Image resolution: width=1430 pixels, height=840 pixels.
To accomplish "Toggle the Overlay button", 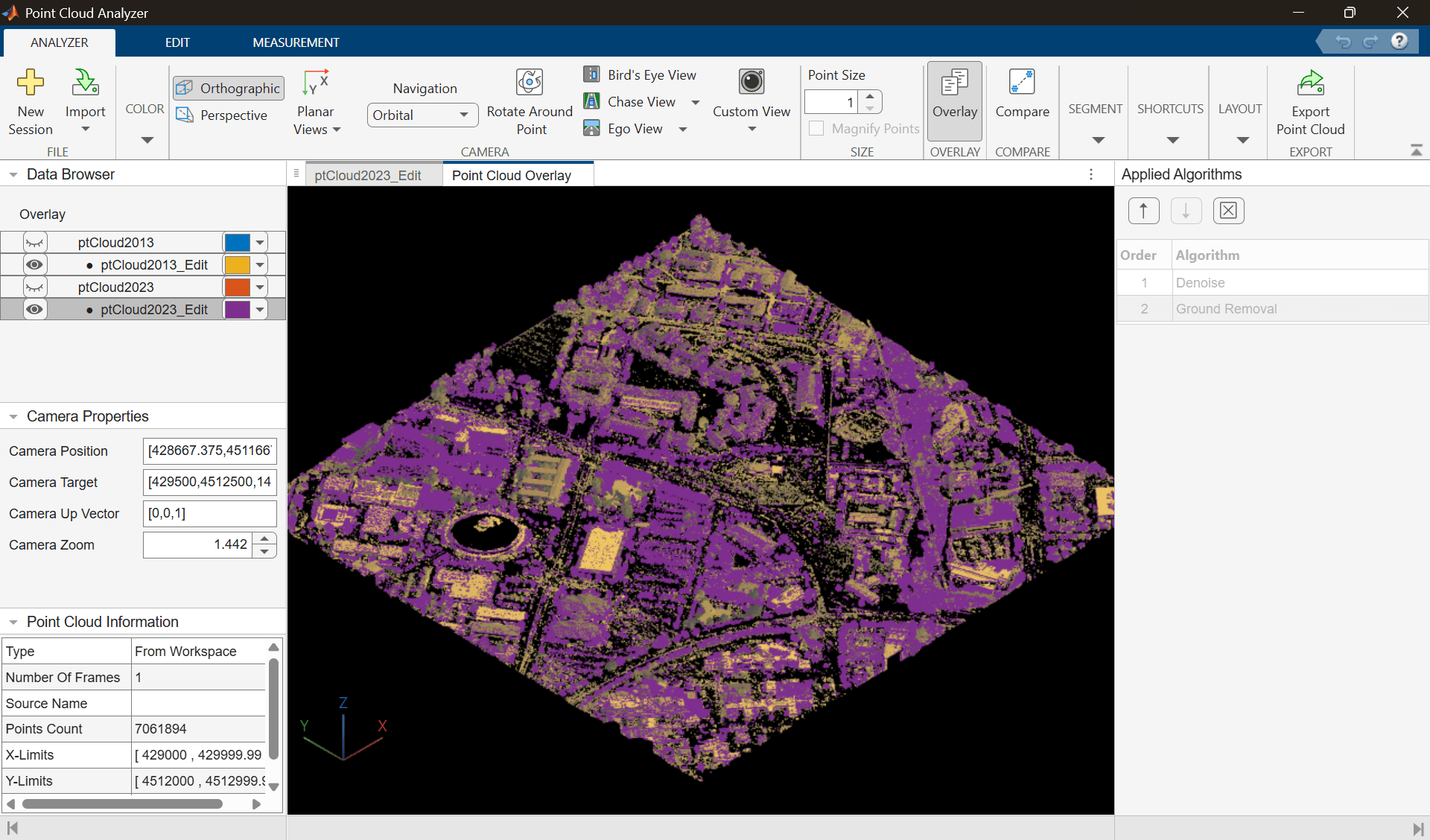I will tap(955, 101).
